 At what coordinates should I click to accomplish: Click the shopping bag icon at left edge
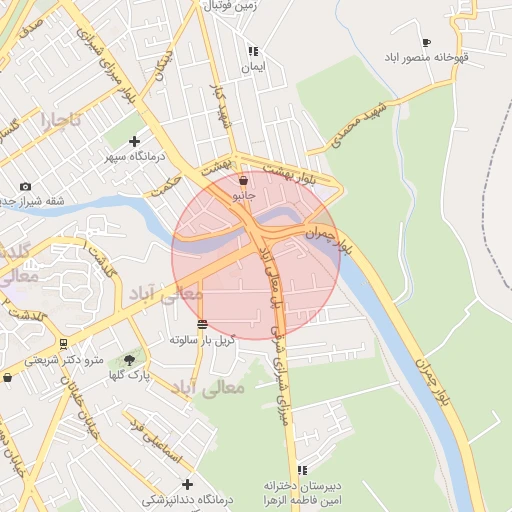tap(7, 378)
